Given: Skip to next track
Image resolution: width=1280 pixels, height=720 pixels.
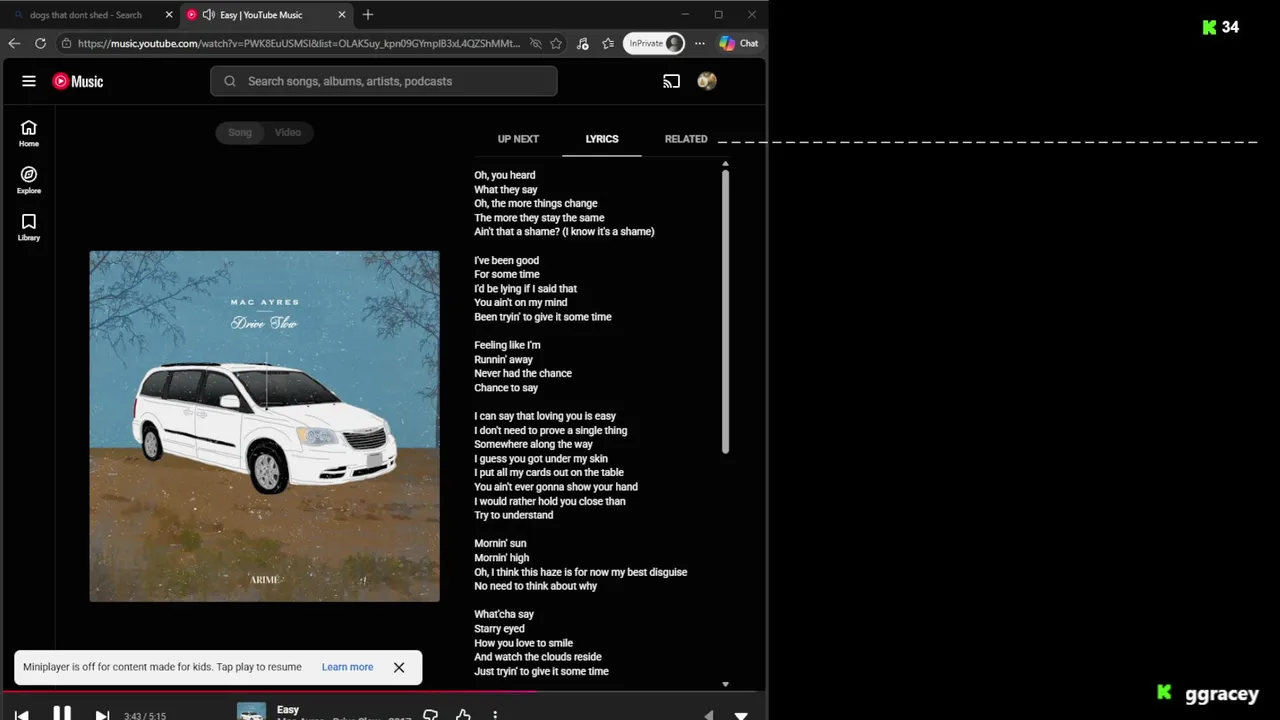Looking at the screenshot, I should click(x=102, y=715).
